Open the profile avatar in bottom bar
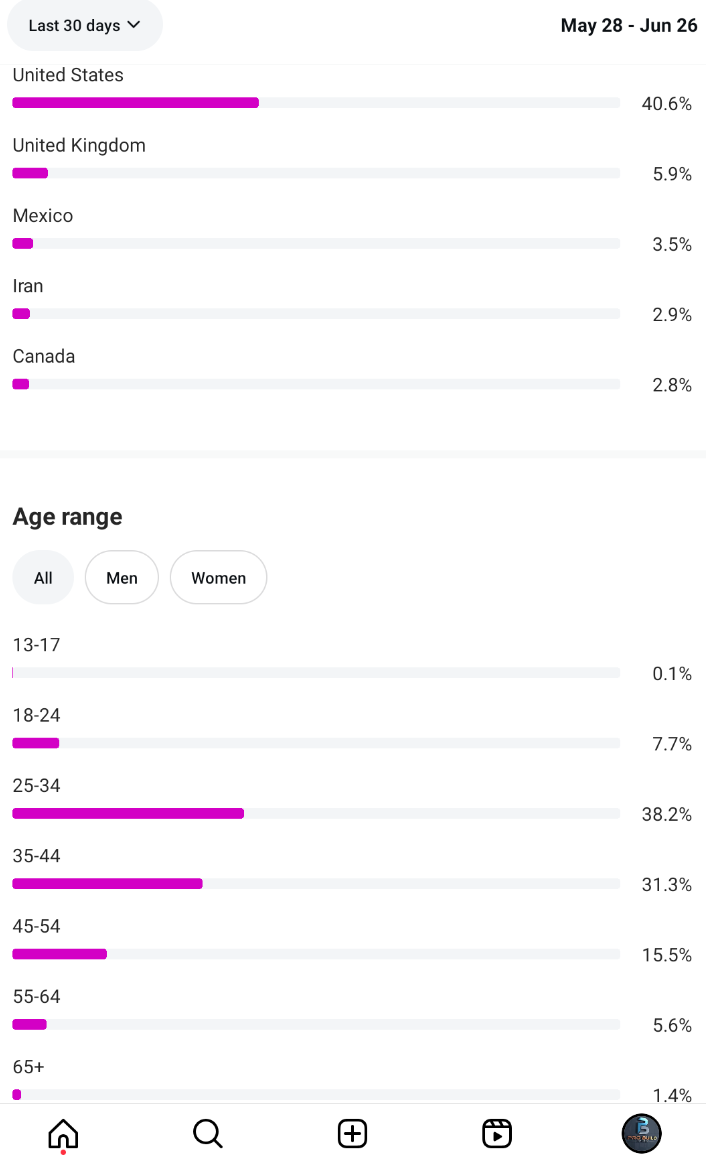This screenshot has height=1155, width=706. point(641,1134)
